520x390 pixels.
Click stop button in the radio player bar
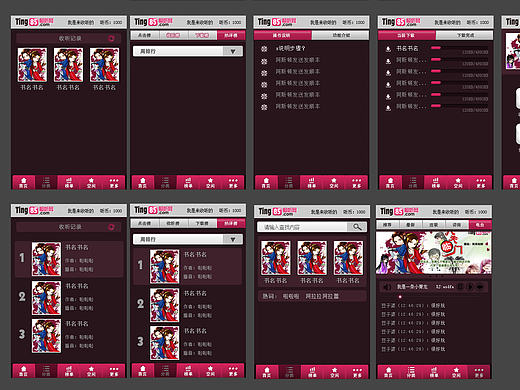[460, 286]
